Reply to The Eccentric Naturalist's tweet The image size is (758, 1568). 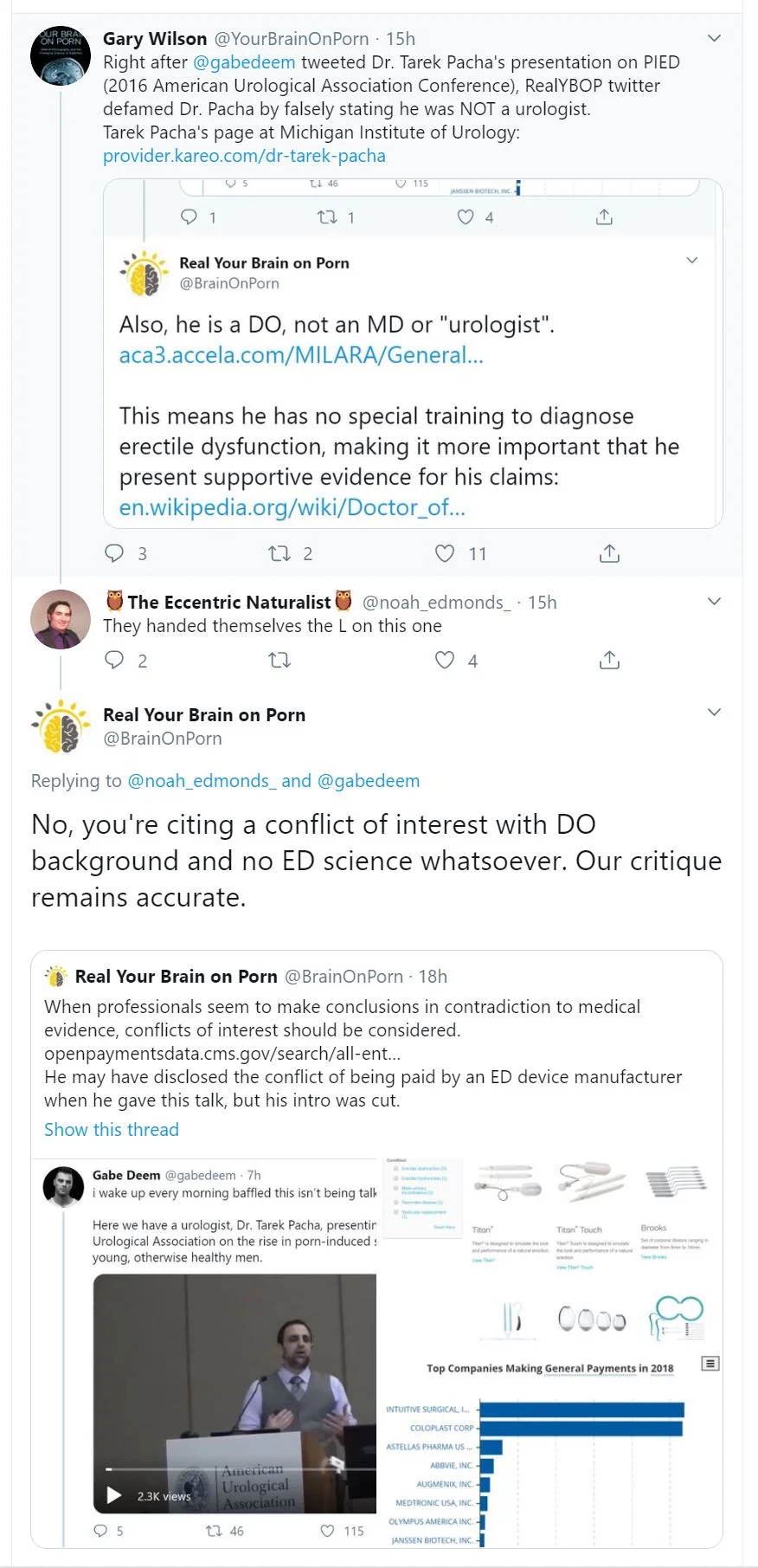tap(114, 661)
